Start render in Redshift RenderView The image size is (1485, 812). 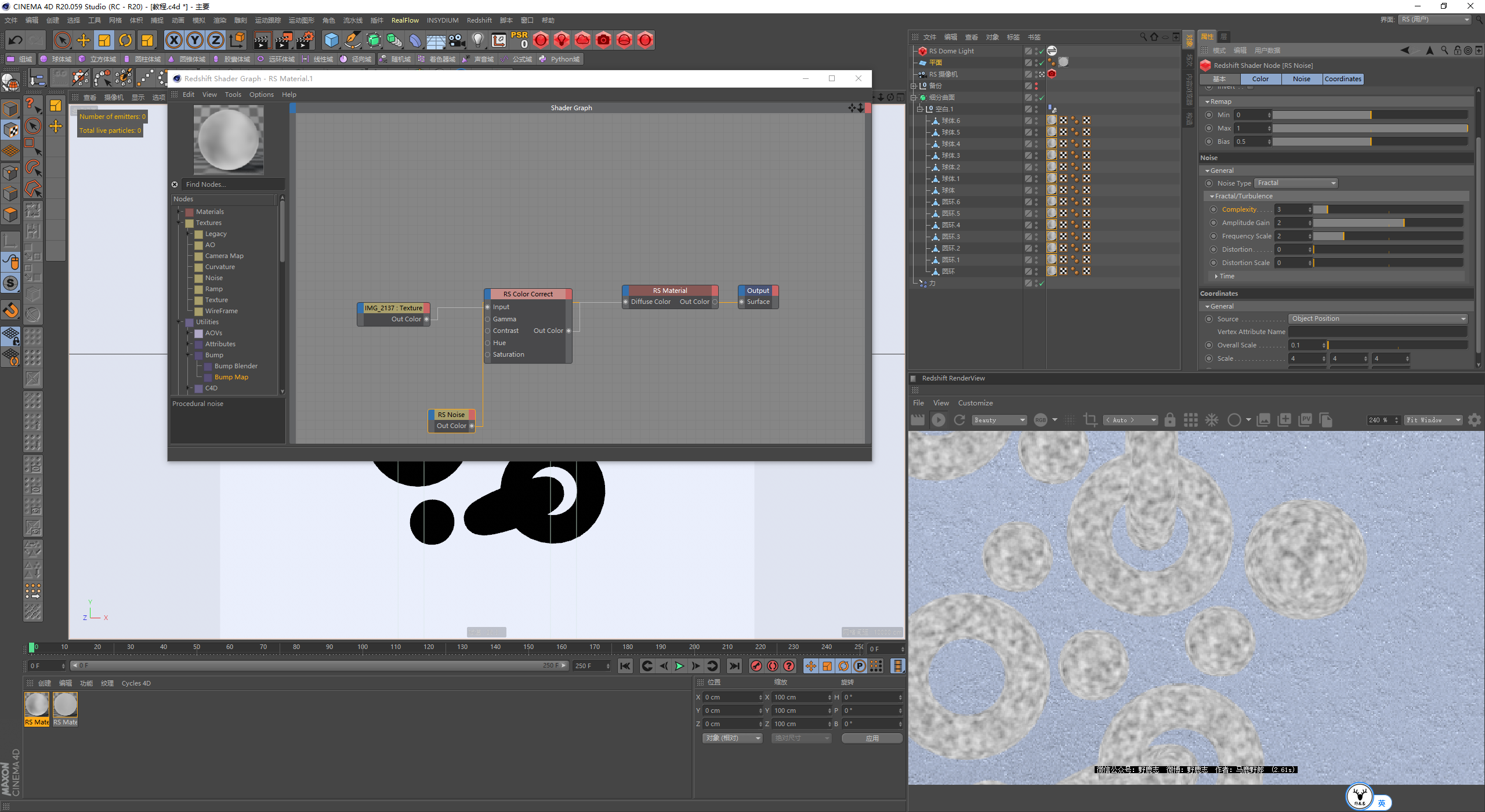point(938,420)
